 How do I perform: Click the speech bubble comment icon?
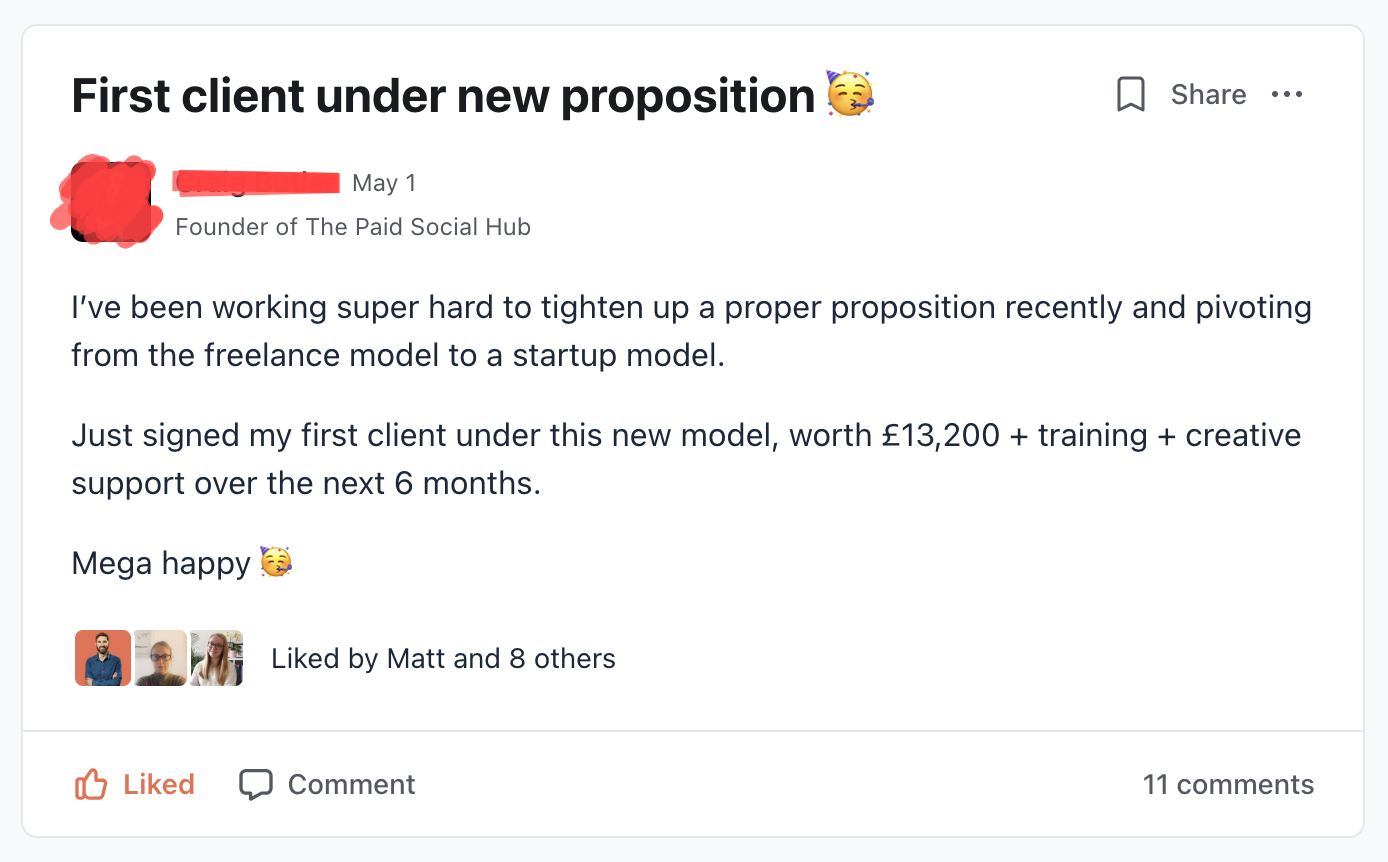click(x=255, y=785)
